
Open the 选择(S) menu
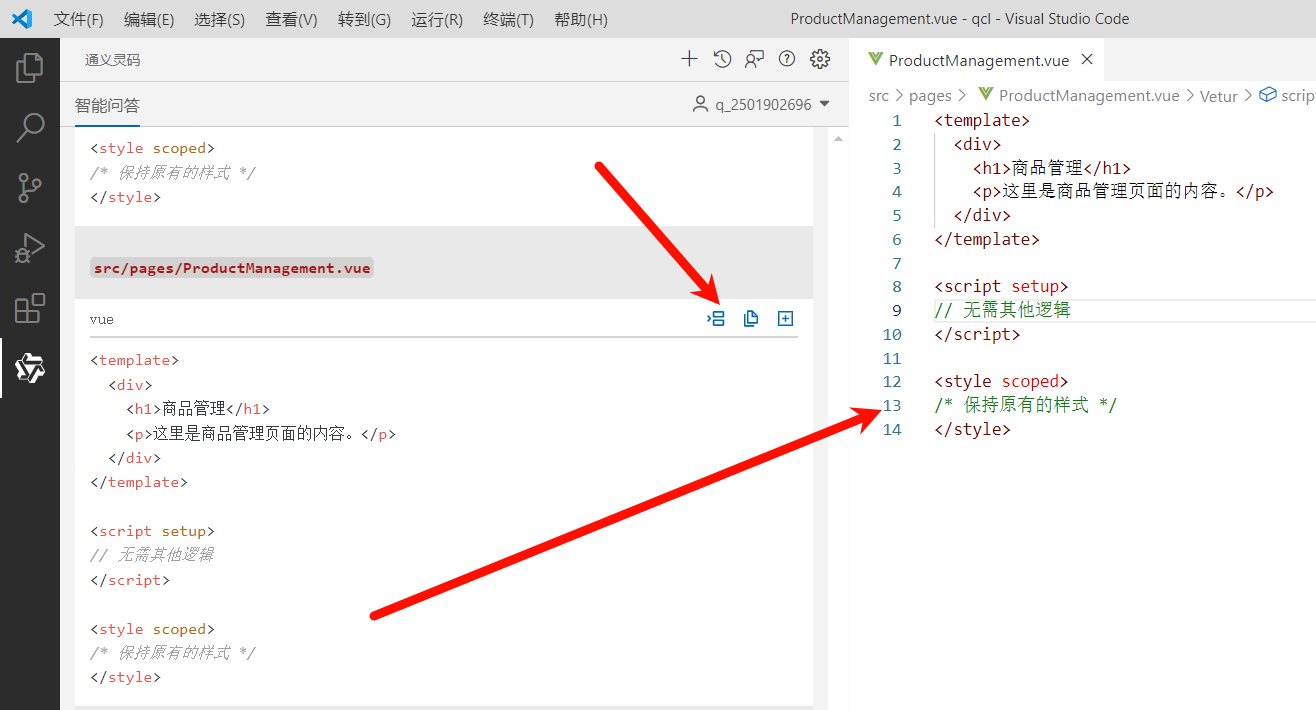[x=220, y=20]
